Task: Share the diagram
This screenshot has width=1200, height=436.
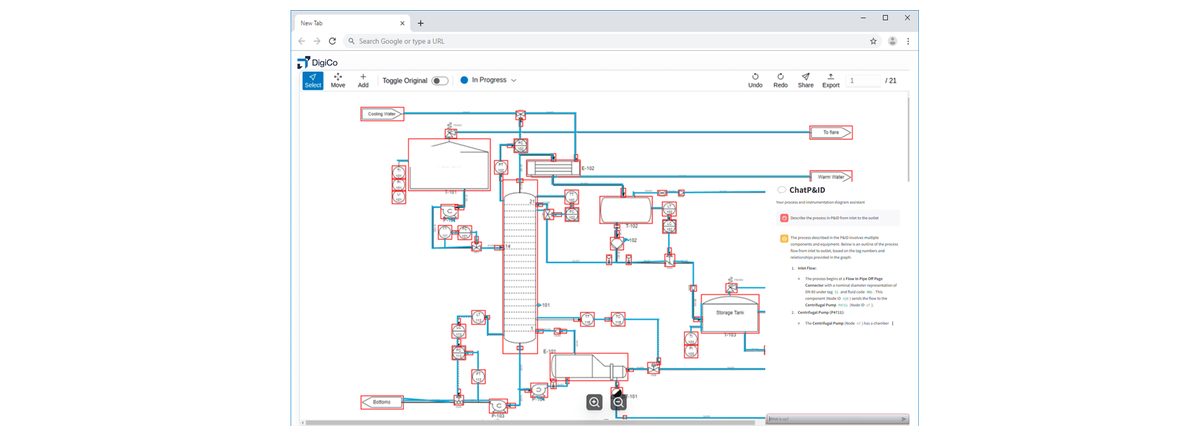Action: point(805,80)
